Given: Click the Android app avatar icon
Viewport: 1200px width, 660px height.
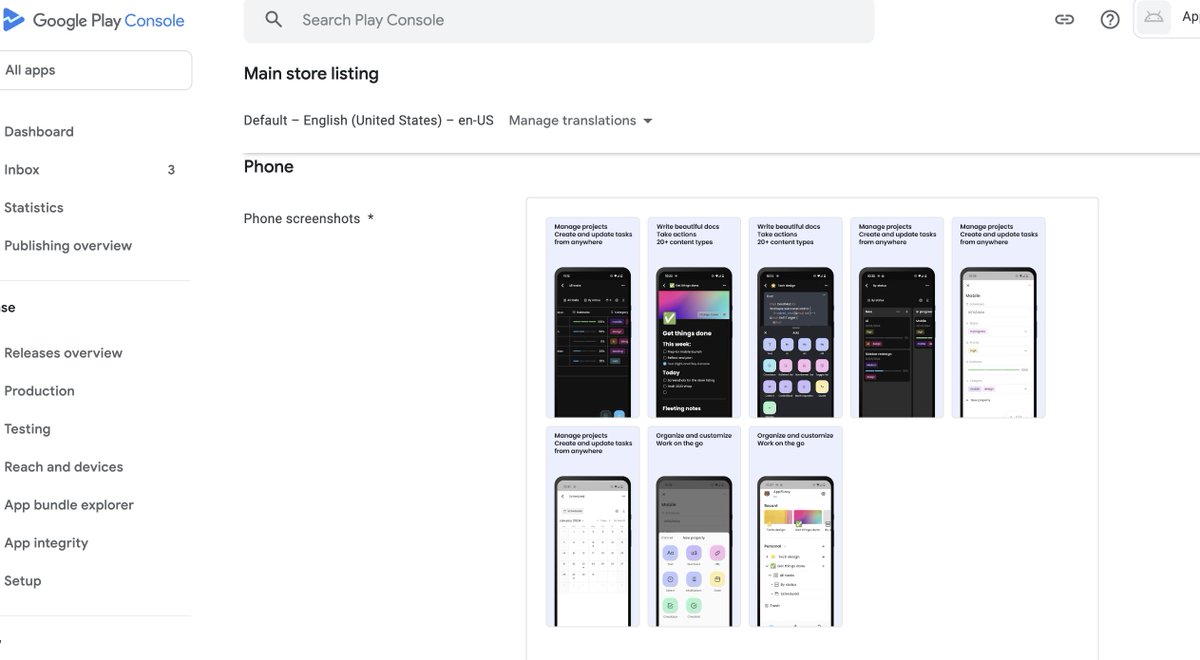Looking at the screenshot, I should coord(1154,18).
